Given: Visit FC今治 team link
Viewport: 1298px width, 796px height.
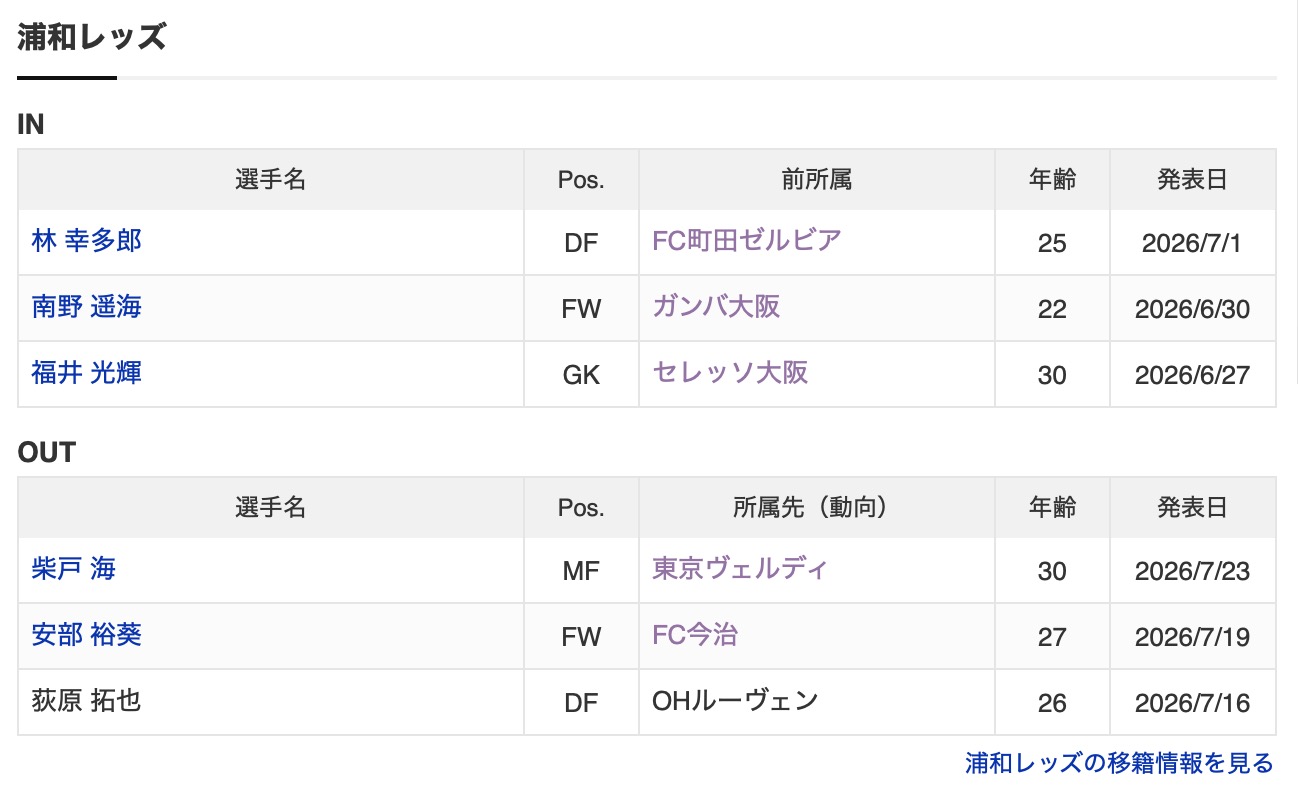Looking at the screenshot, I should [x=695, y=635].
